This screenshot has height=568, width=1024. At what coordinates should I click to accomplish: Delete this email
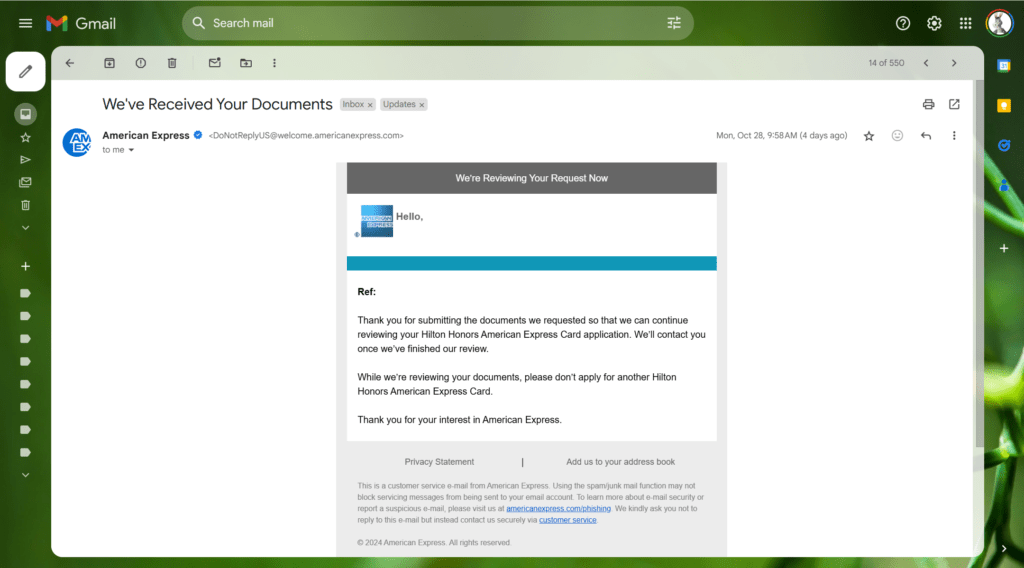tap(172, 63)
